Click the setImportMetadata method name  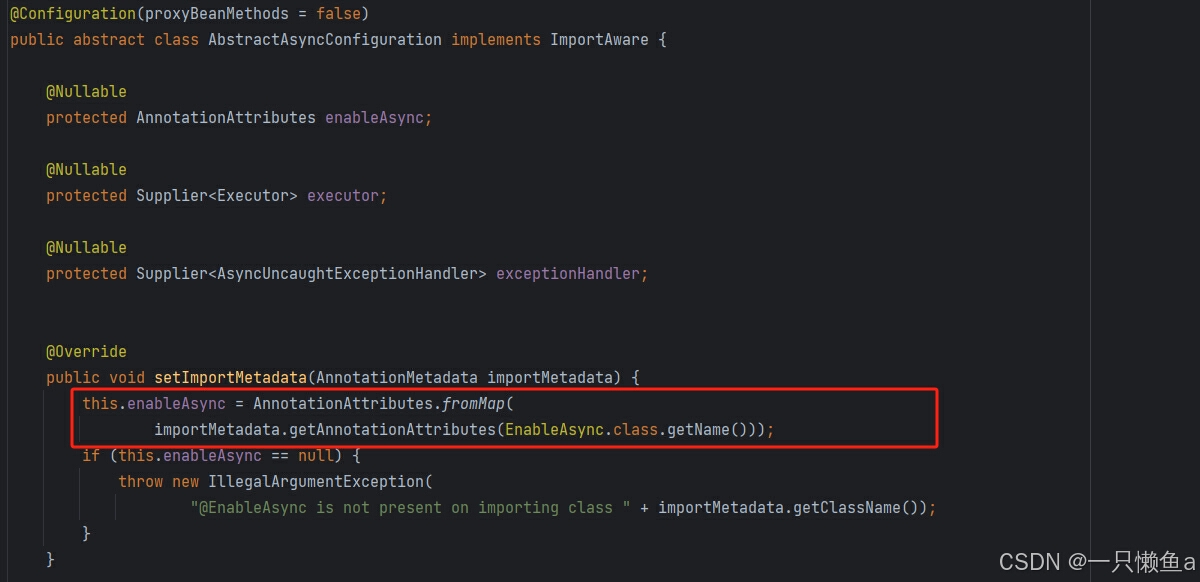pyautogui.click(x=230, y=378)
